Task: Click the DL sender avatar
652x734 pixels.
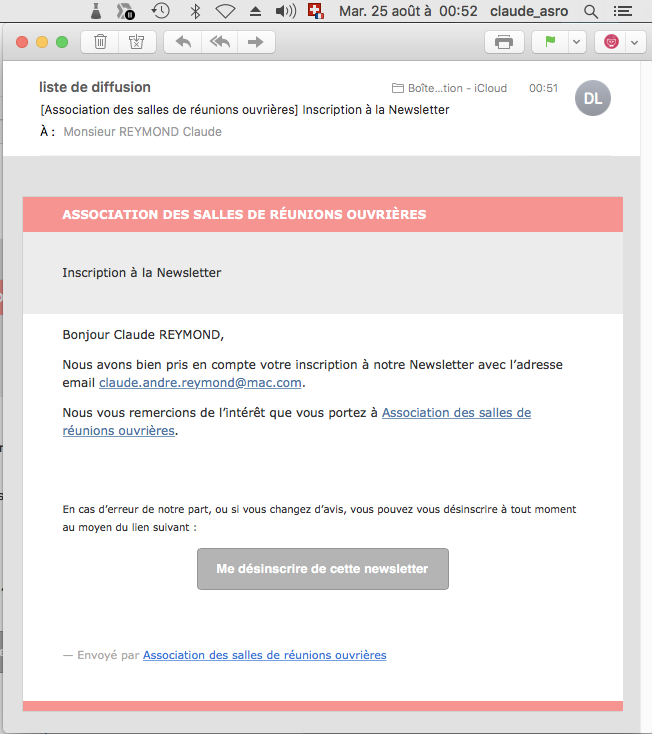Action: click(593, 98)
